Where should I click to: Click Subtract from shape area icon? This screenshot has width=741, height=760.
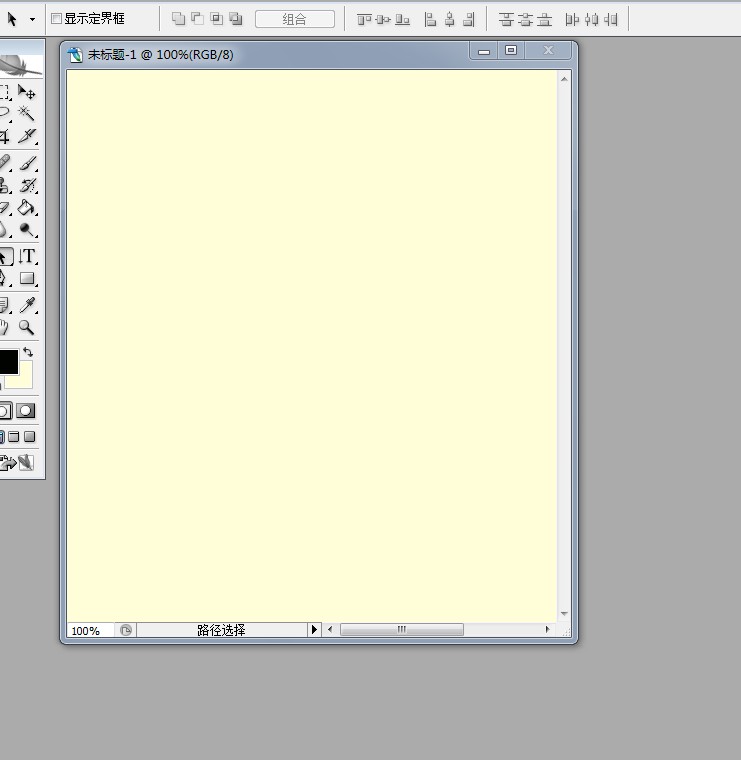(197, 19)
